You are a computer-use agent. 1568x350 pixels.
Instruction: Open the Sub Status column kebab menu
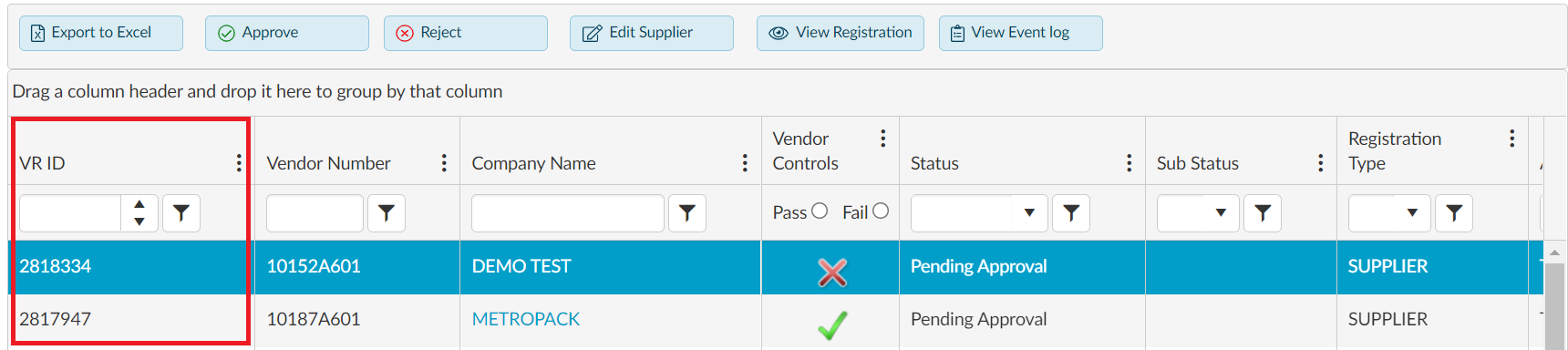point(1320,163)
